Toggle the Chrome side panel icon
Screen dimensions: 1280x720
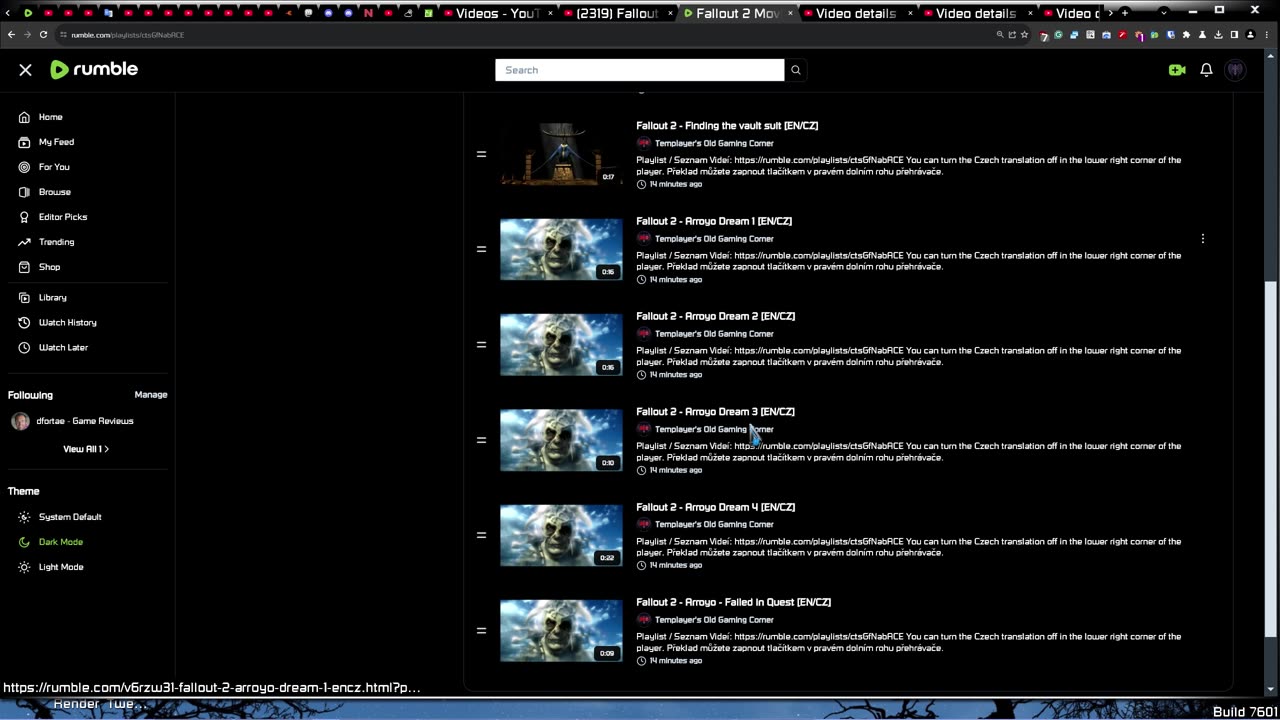(1234, 34)
